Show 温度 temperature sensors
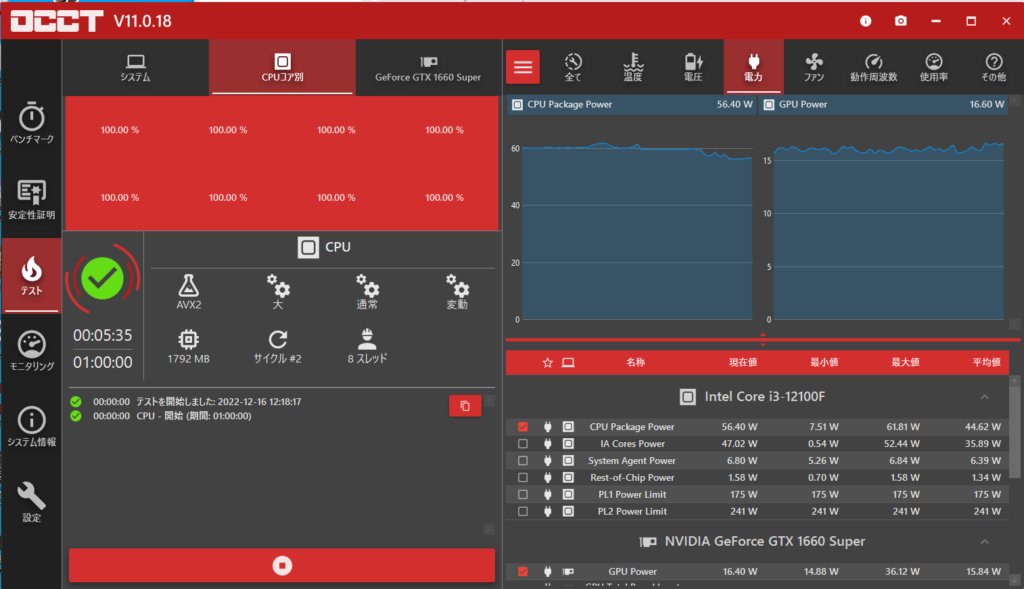Viewport: 1024px width, 589px height. pos(633,67)
